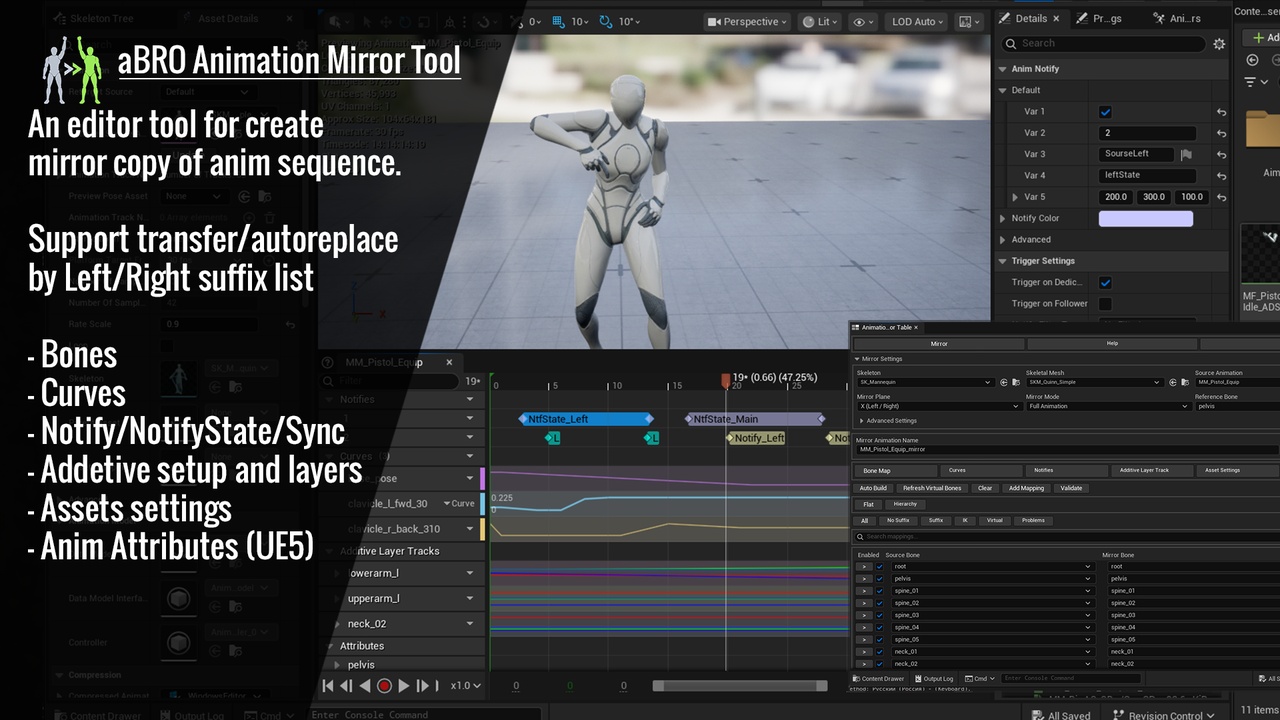1280x720 pixels.
Task: Uncheck Enabled for the spine_03 bone mapping
Action: tap(880, 615)
